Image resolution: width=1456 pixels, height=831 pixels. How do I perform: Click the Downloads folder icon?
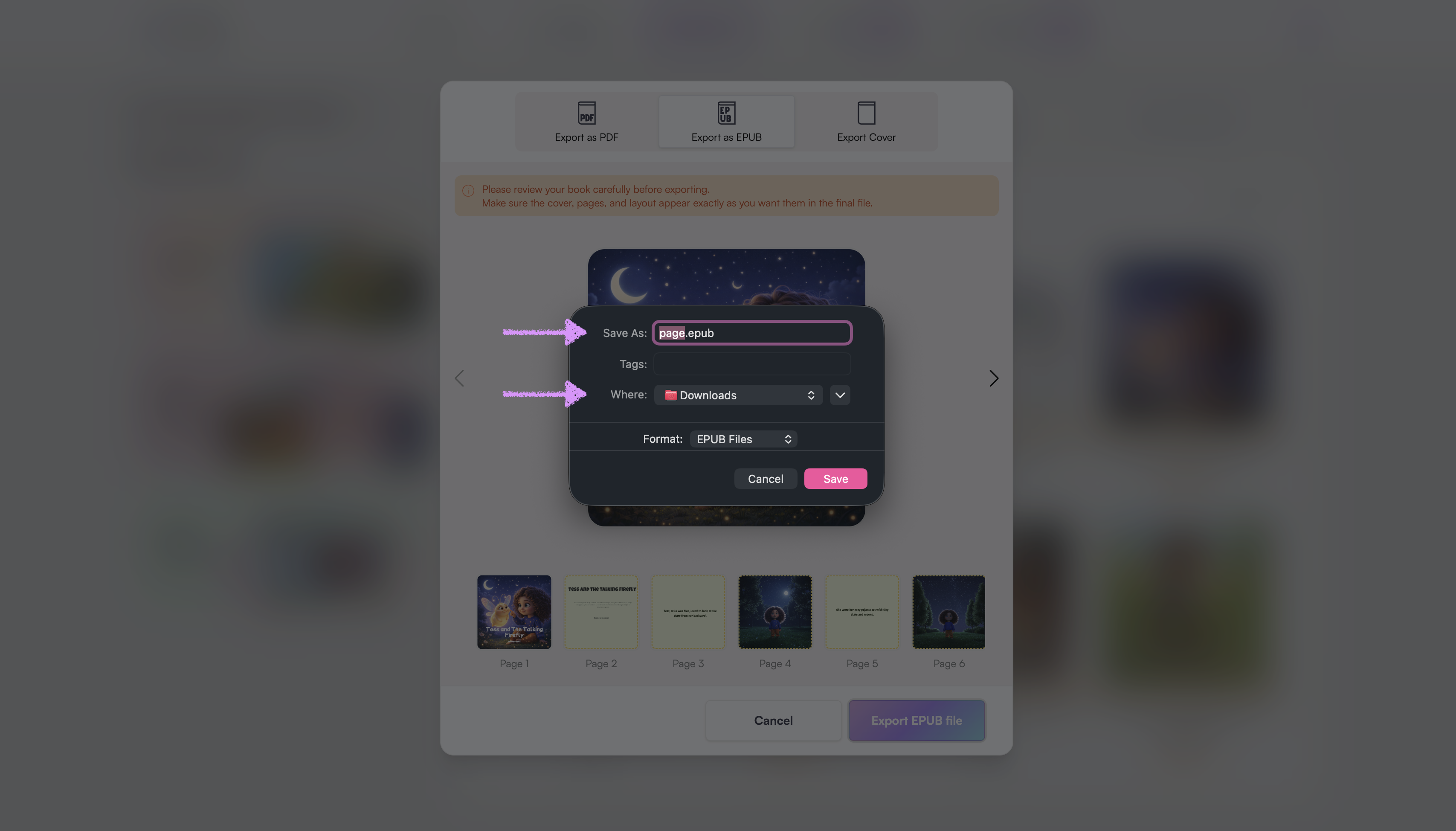point(671,395)
